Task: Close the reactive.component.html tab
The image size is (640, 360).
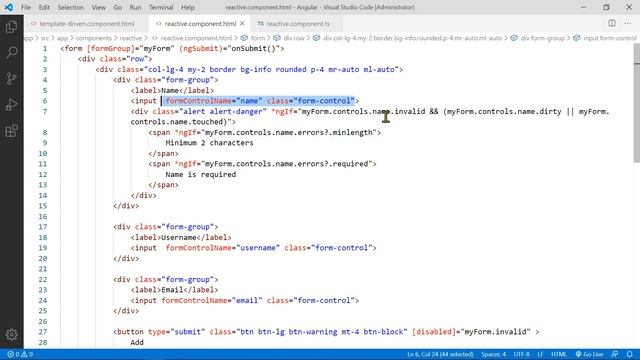Action: [242, 23]
